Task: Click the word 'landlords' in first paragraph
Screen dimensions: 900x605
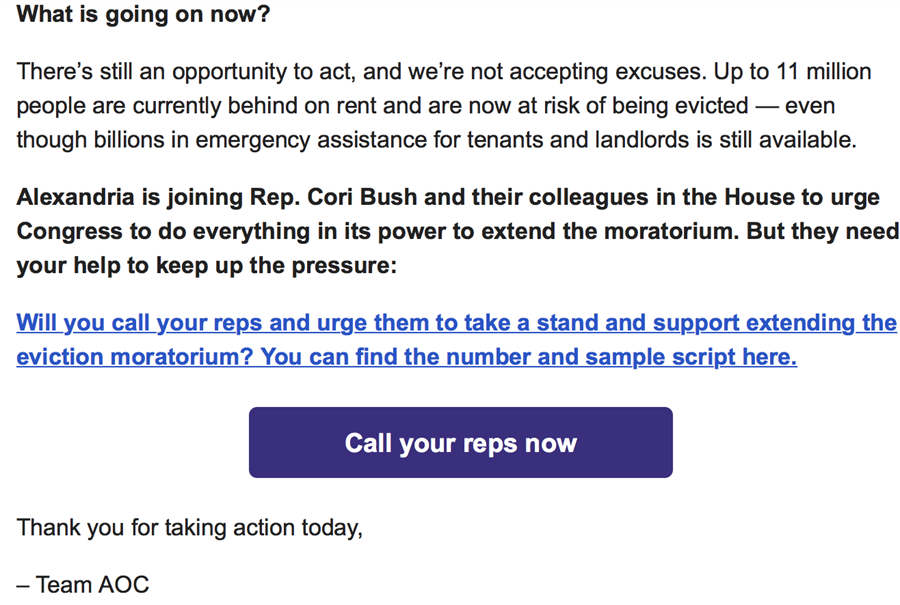Action: 642,140
